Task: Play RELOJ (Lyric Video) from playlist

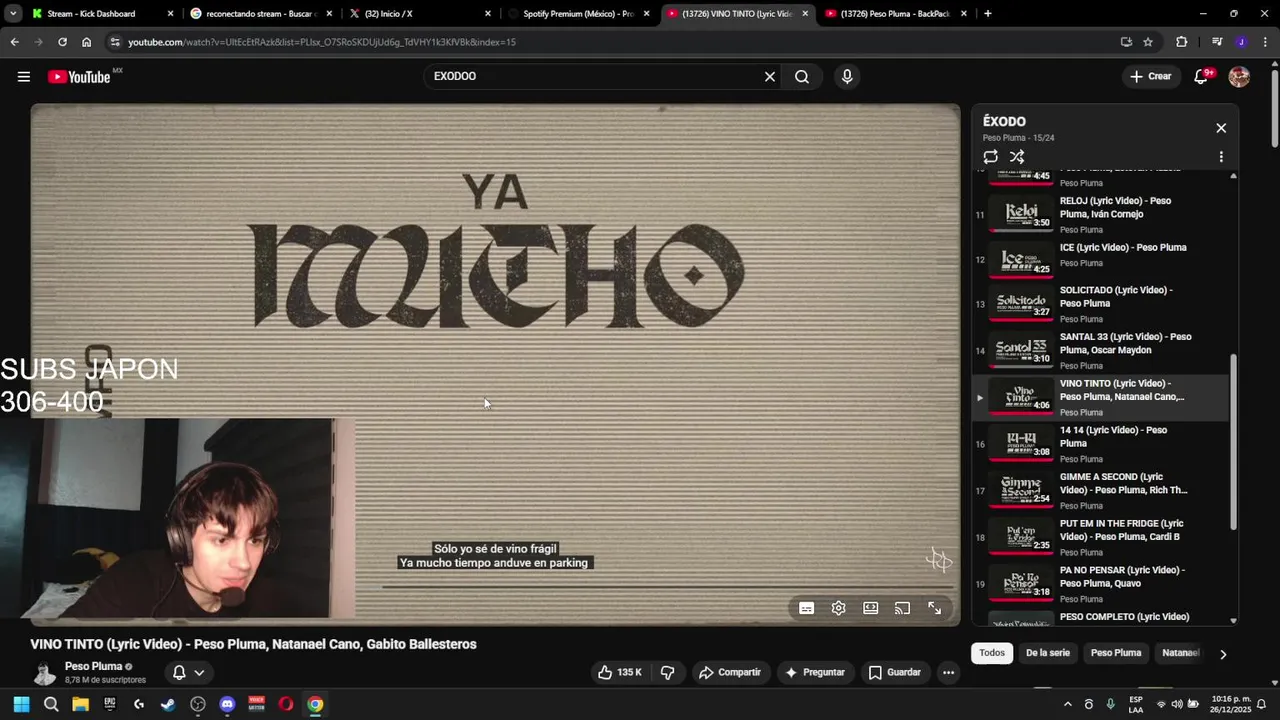Action: point(1100,214)
